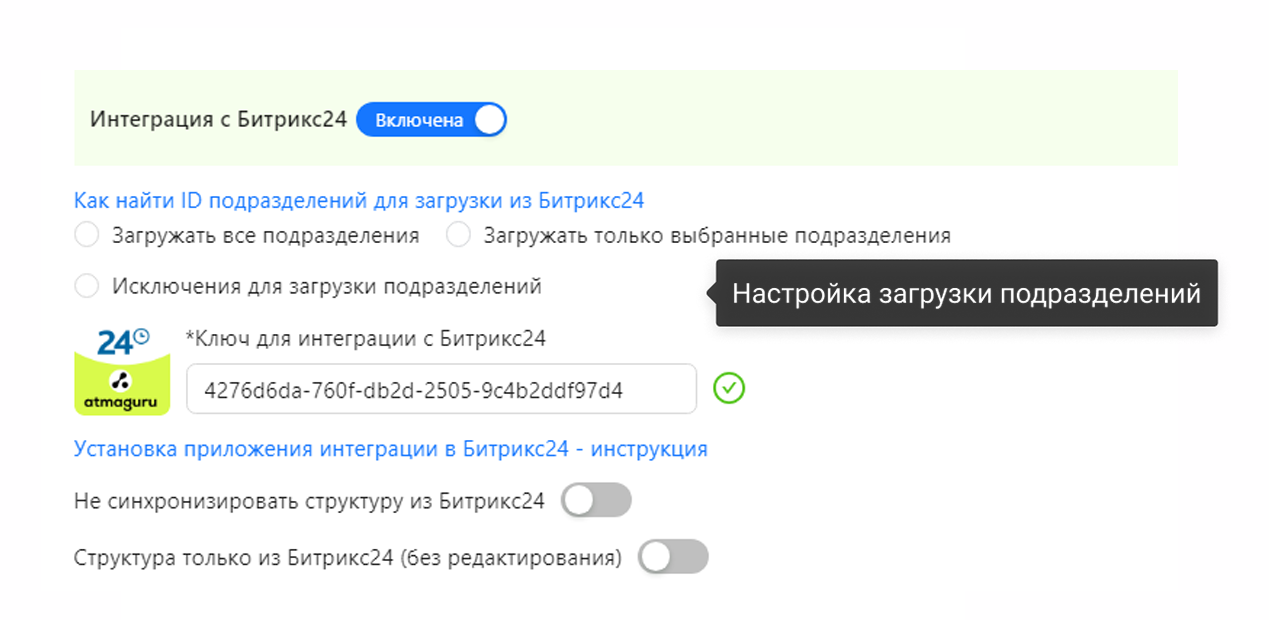The height and width of the screenshot is (620, 1269).
Task: Focus the integration key input field
Action: pos(441,389)
